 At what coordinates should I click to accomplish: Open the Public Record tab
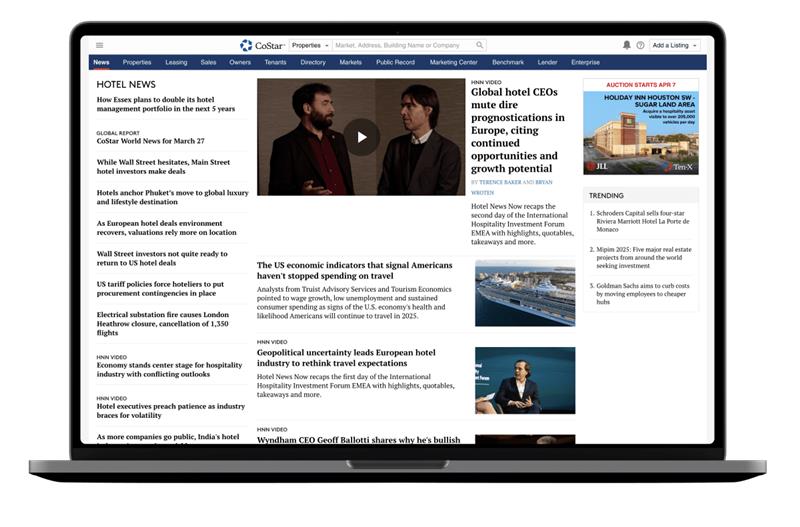395,62
